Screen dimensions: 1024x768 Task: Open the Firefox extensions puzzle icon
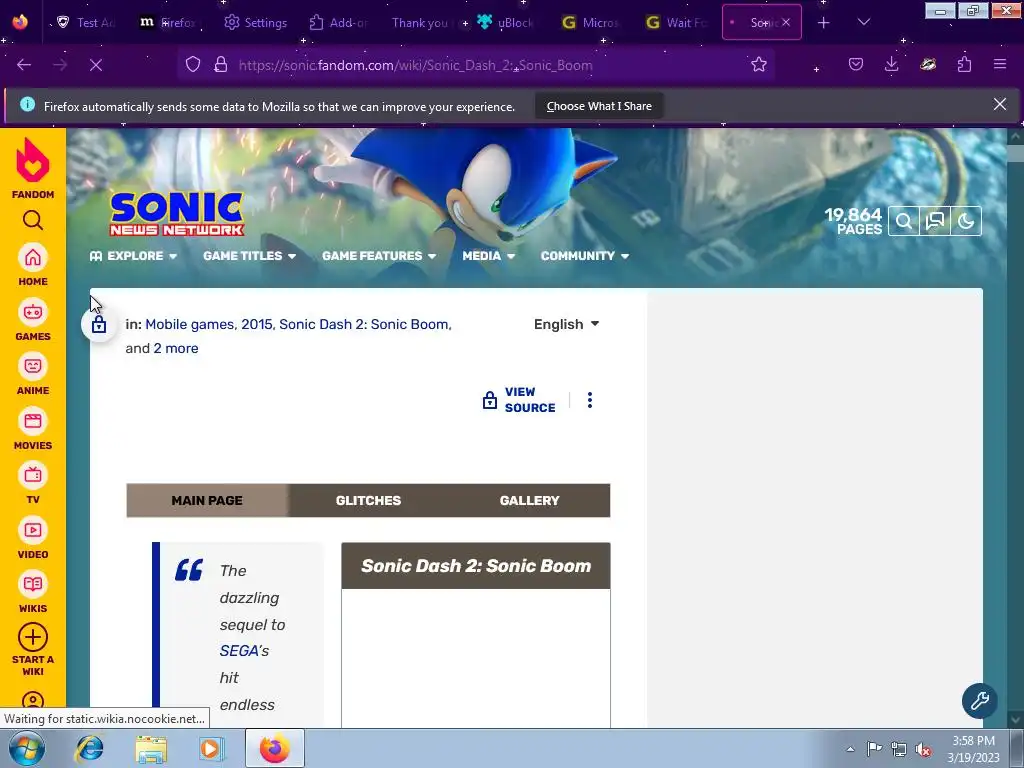click(964, 65)
